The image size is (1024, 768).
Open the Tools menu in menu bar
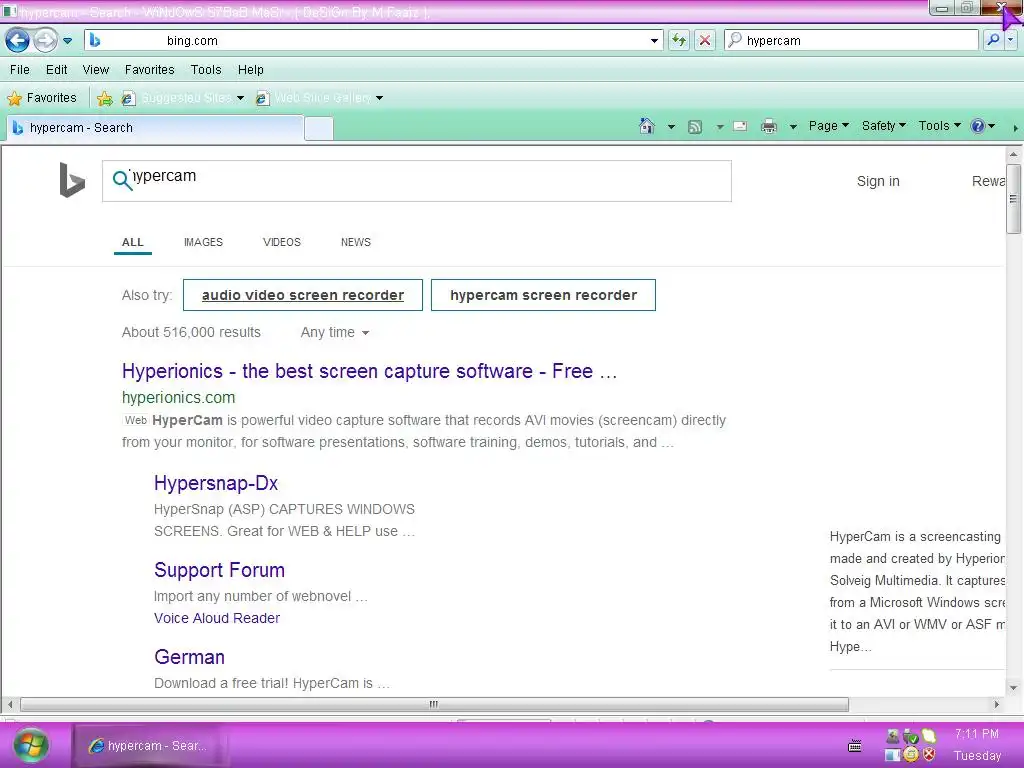pyautogui.click(x=206, y=69)
